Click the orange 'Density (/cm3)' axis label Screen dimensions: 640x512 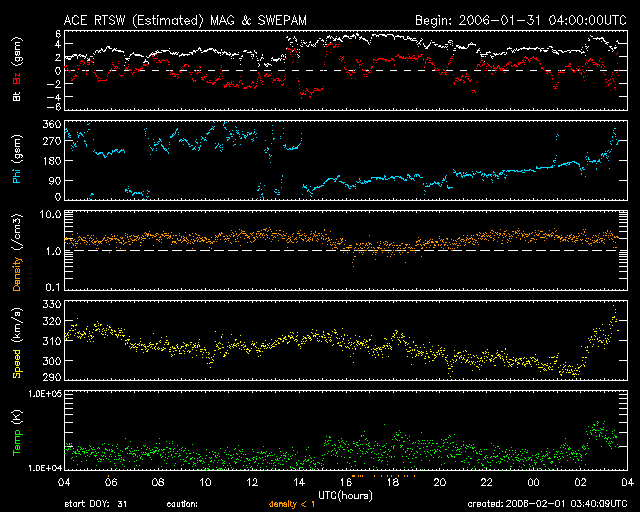(17, 252)
